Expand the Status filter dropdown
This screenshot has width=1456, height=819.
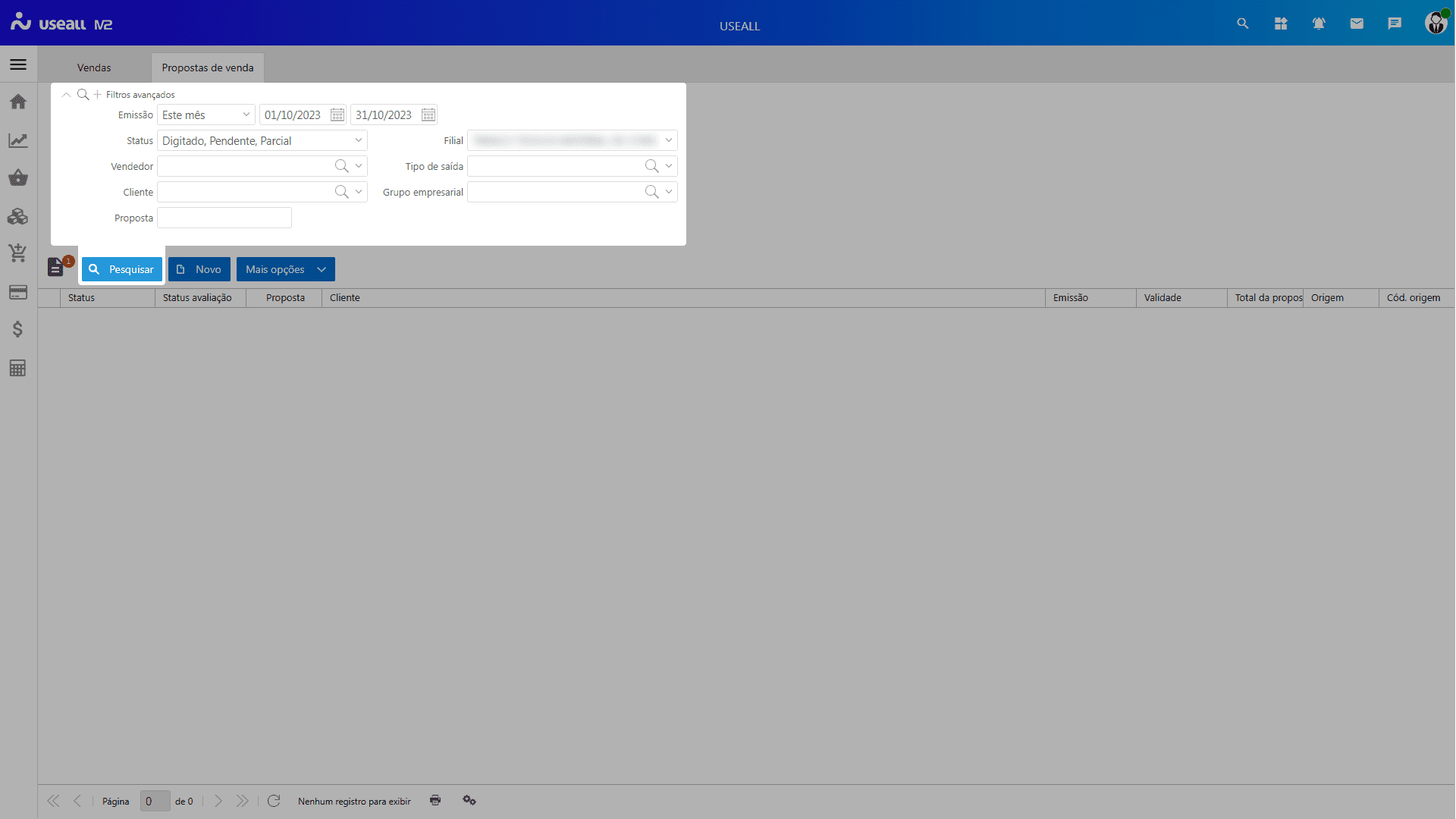(358, 141)
